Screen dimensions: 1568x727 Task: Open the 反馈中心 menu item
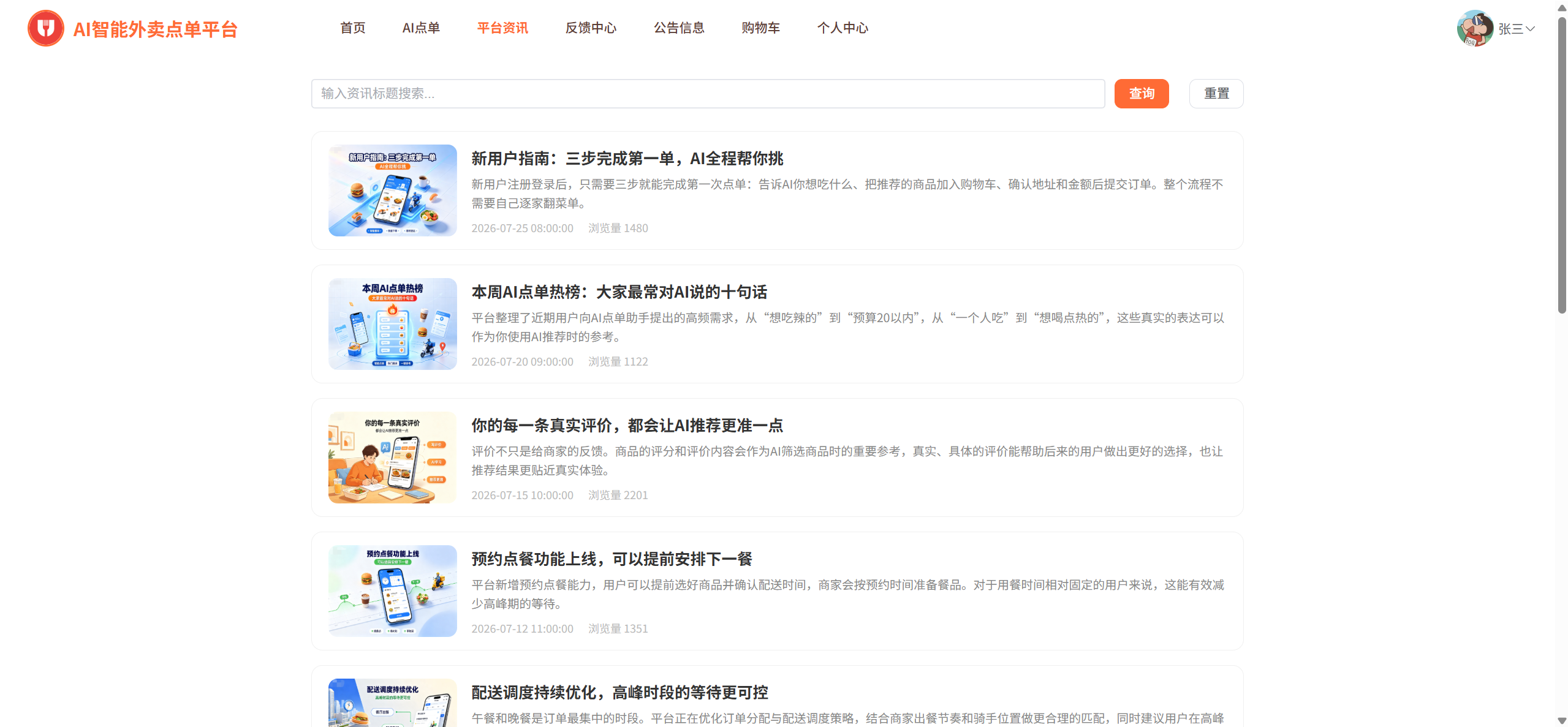[x=591, y=28]
